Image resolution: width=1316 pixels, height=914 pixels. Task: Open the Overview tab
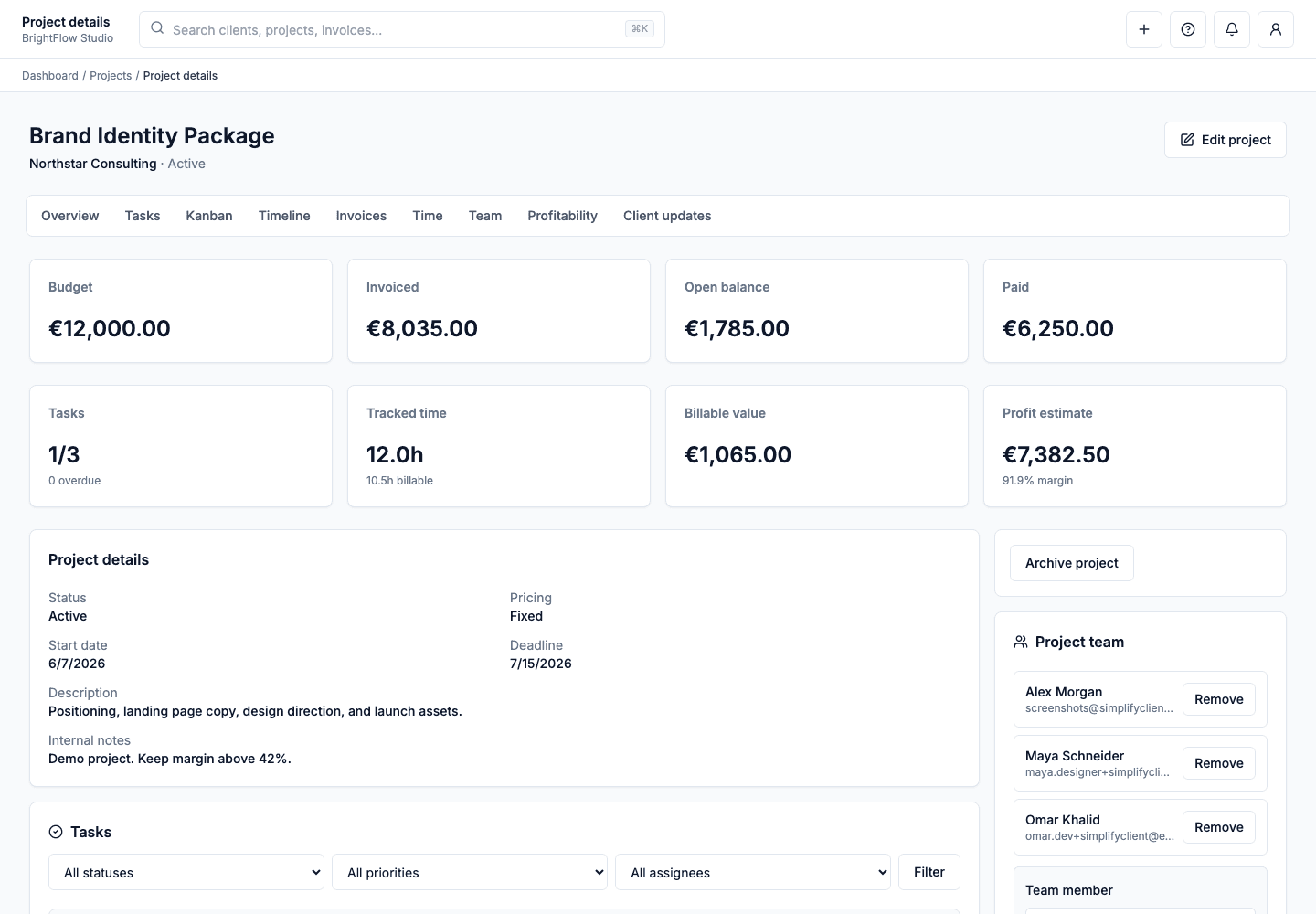(x=70, y=216)
